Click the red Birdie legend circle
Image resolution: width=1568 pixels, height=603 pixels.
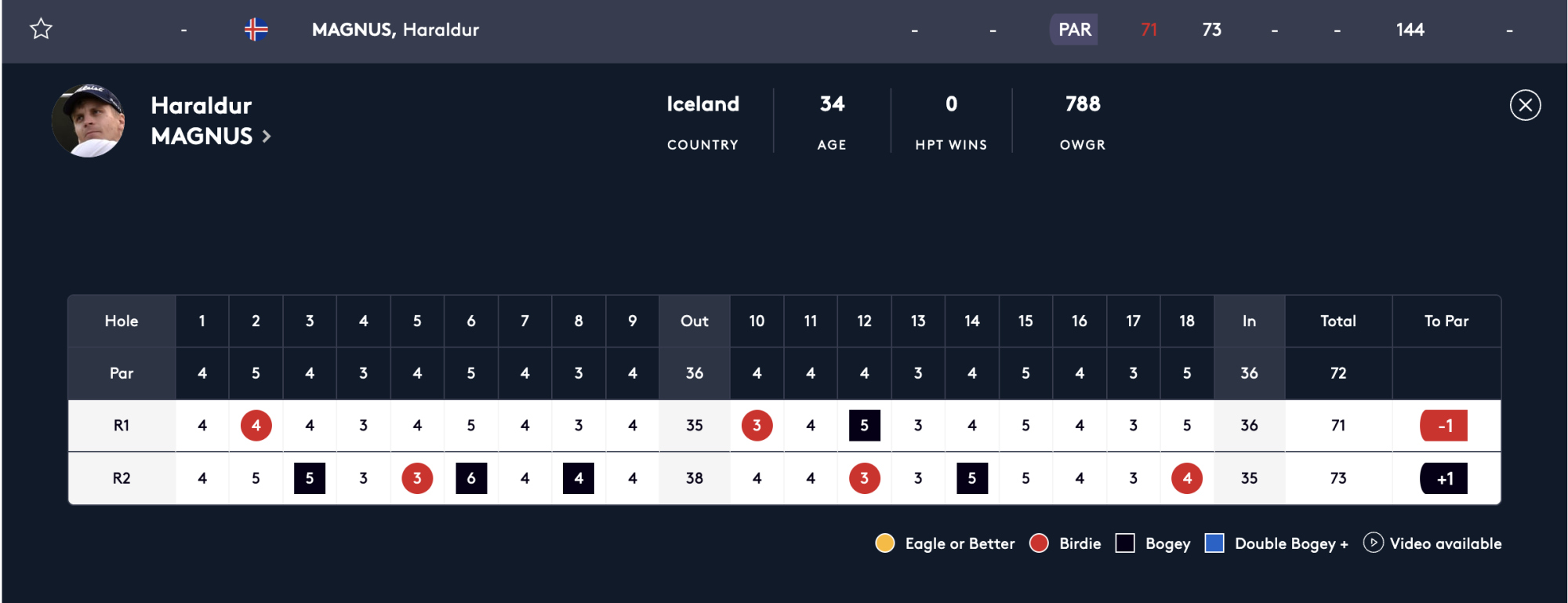(x=1039, y=543)
